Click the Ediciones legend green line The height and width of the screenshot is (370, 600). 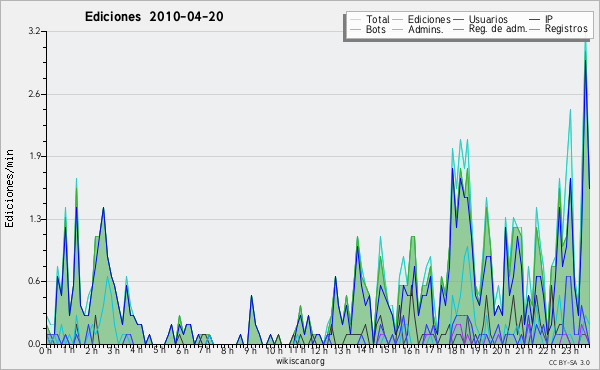tap(398, 19)
